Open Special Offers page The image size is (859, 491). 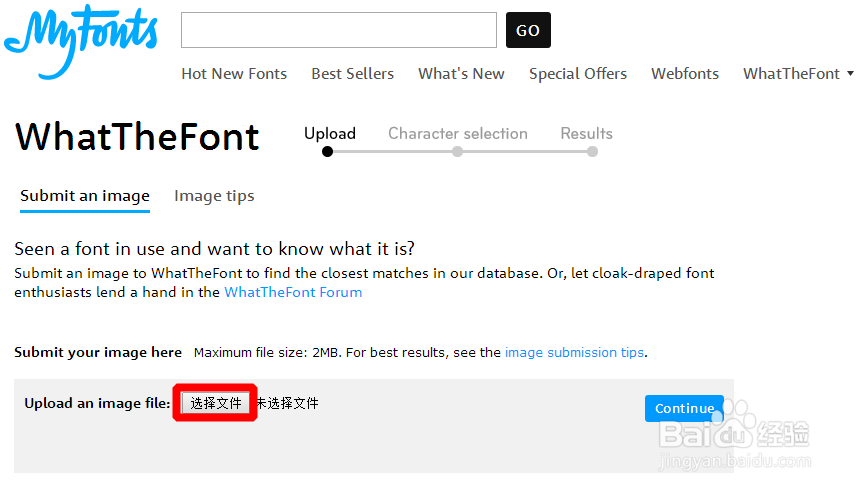[x=578, y=74]
